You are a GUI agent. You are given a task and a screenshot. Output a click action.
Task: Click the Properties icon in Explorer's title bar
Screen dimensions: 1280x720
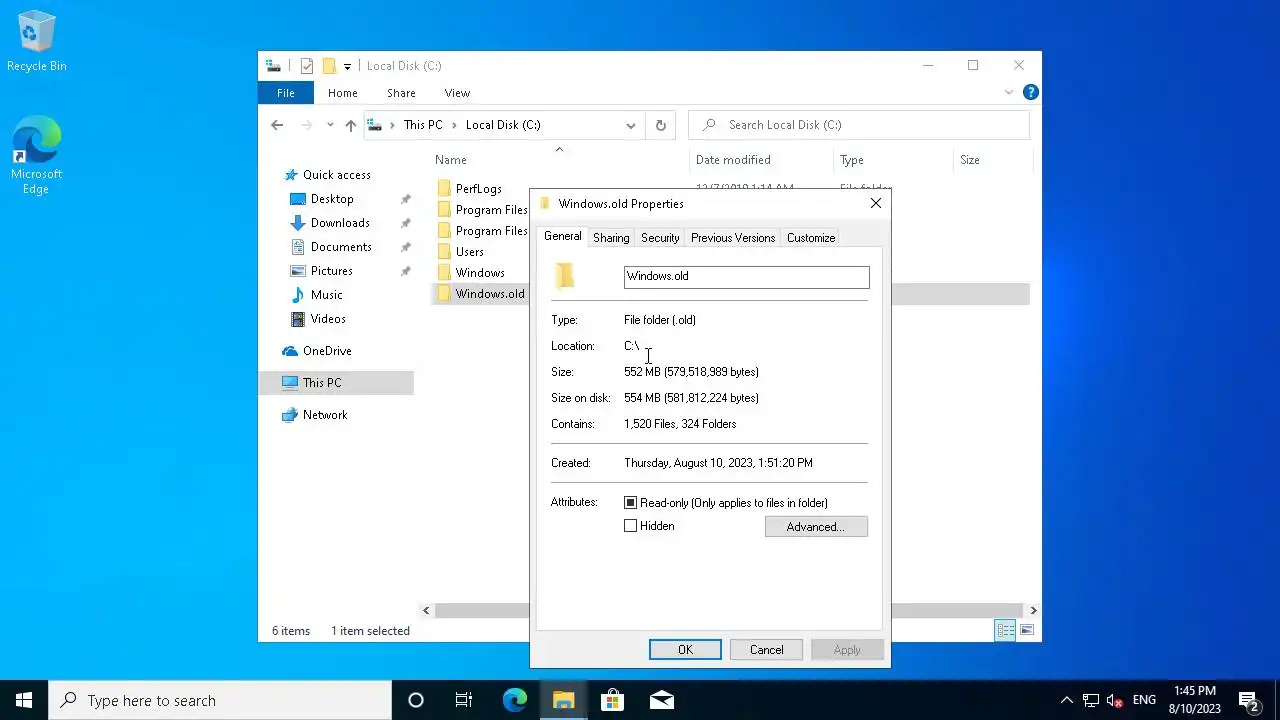[x=307, y=66]
